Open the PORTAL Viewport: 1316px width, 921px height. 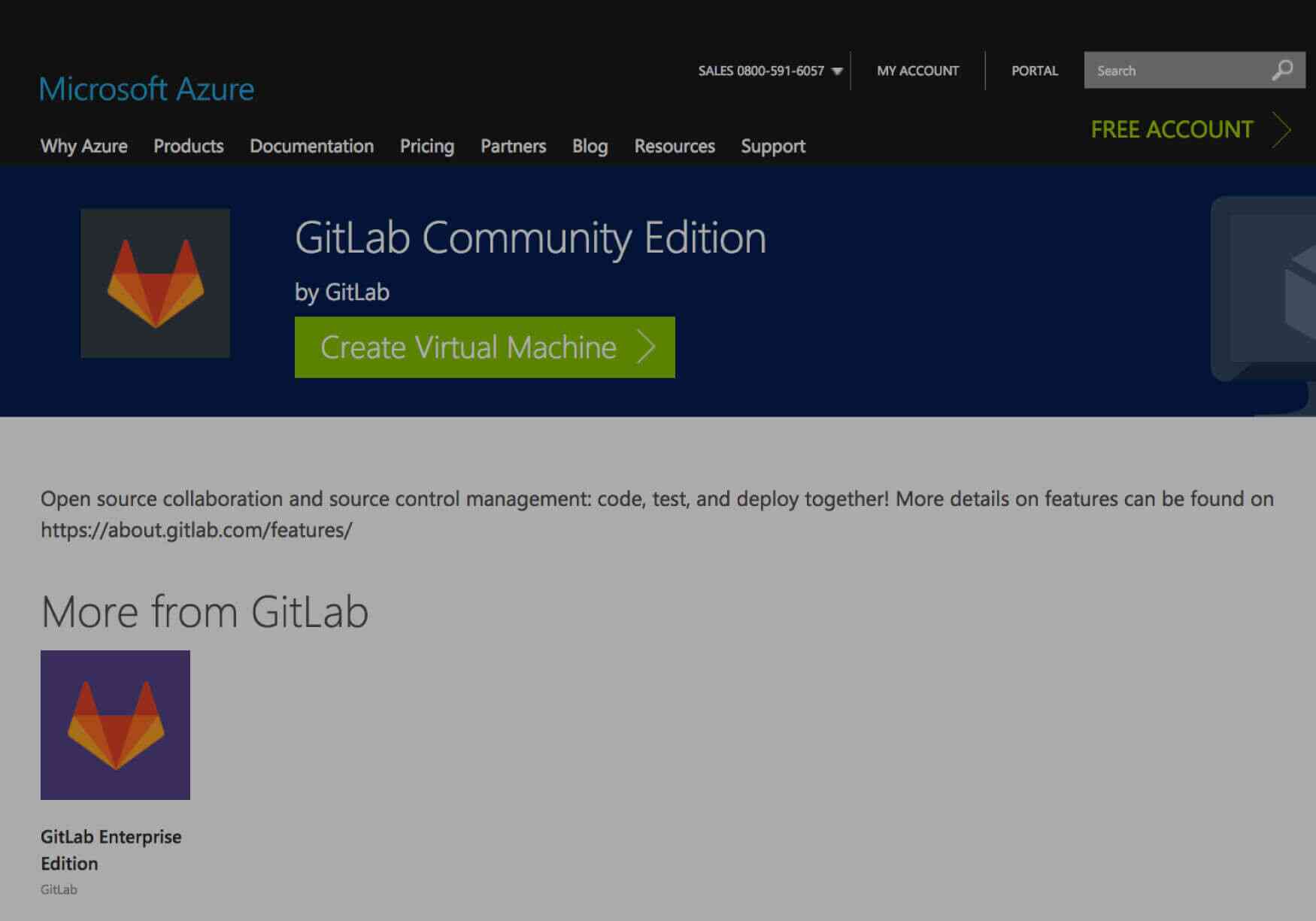click(1035, 71)
